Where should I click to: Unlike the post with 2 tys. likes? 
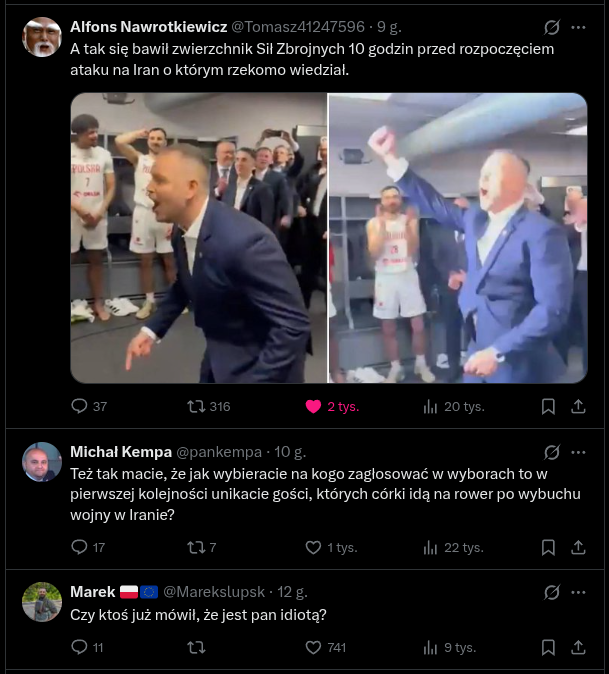click(315, 406)
